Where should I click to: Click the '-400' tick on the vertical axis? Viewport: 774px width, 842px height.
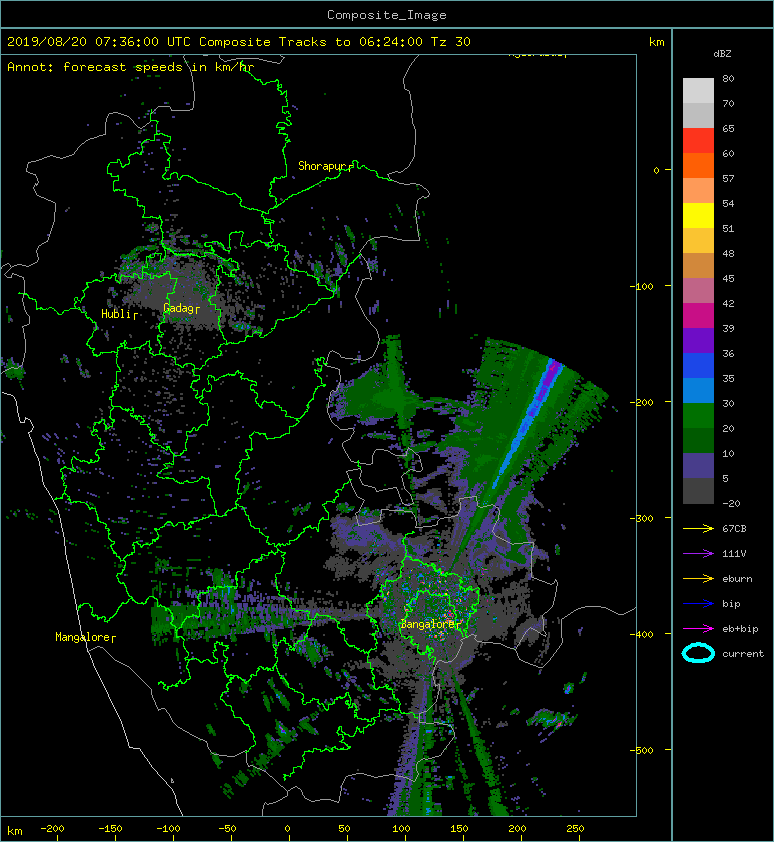(642, 634)
